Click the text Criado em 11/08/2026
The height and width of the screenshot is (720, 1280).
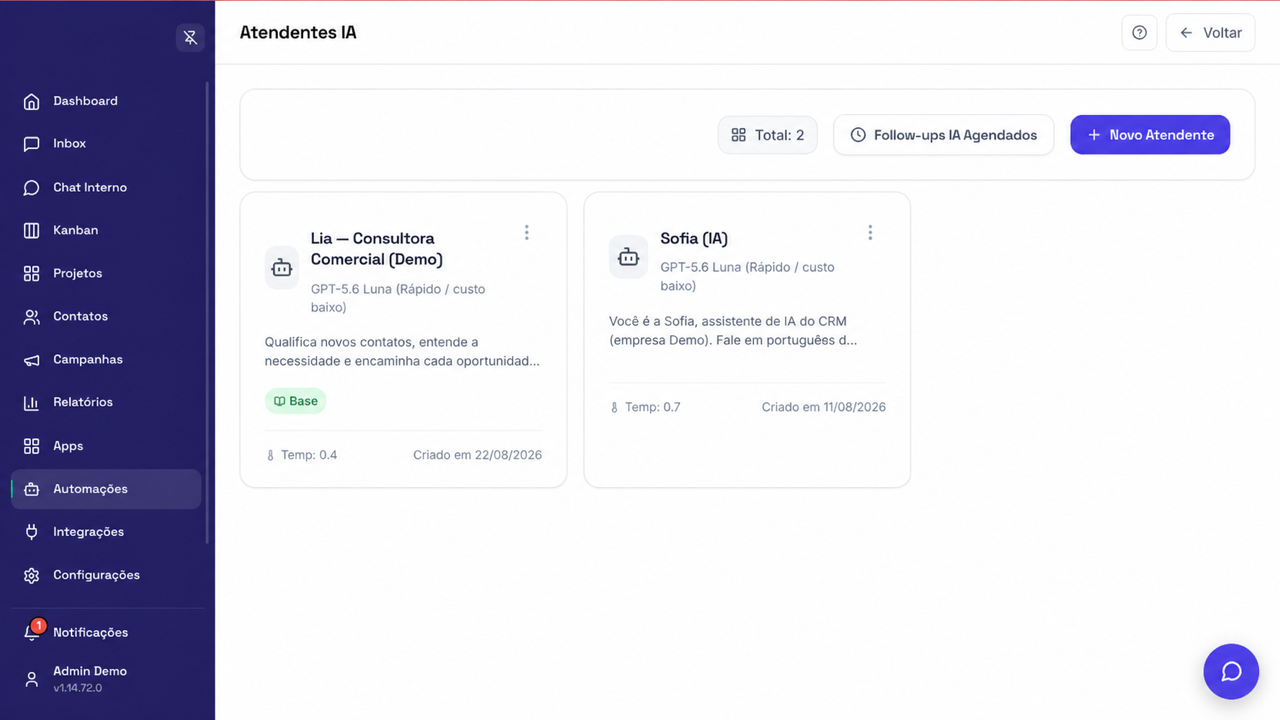point(823,407)
